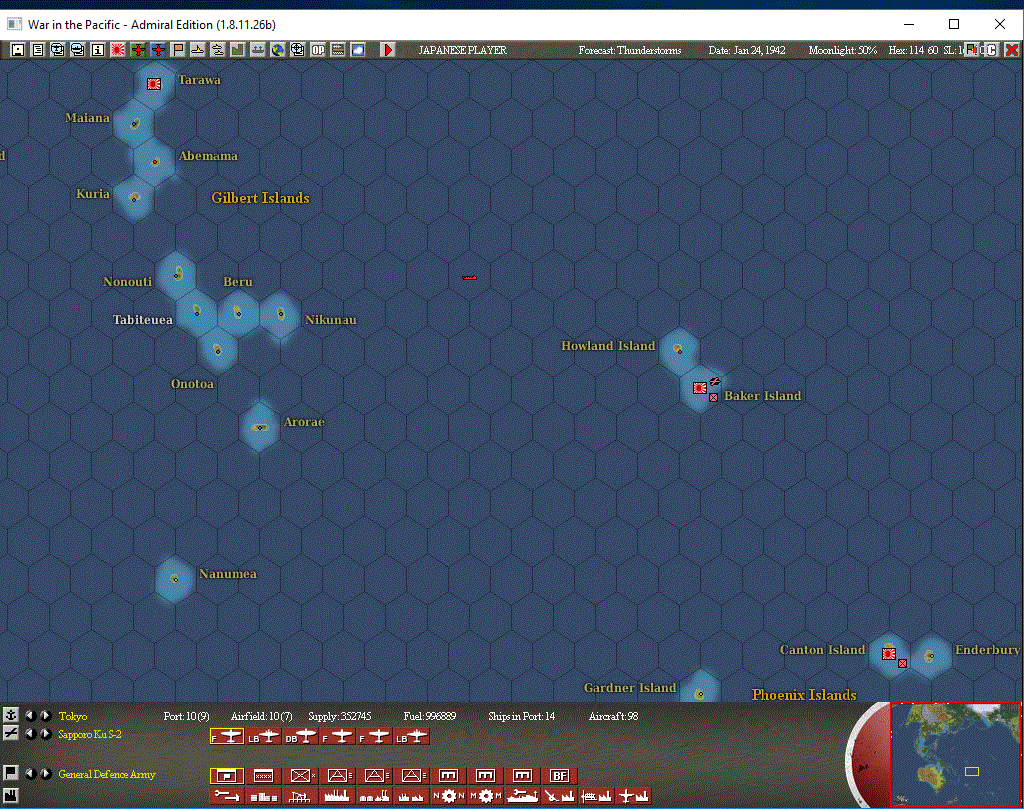The image size is (1024, 809).
Task: Click the Canton Island base flag marker
Action: coord(889,653)
